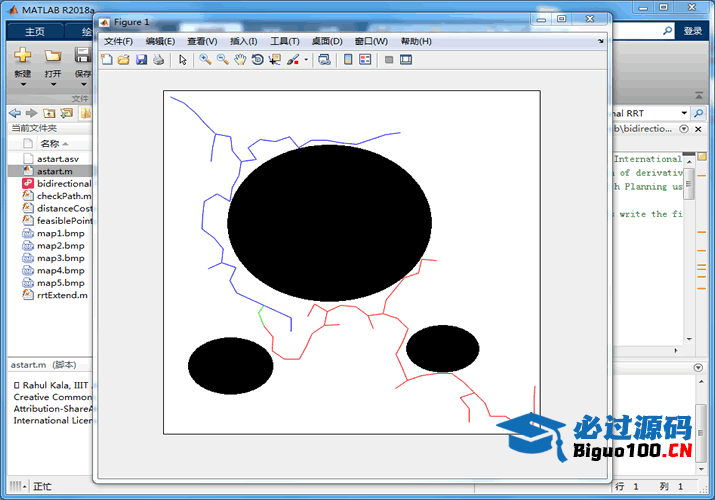Viewport: 715px width, 500px height.
Task: Activate the Zoom Out magnifier tool
Action: (223, 60)
